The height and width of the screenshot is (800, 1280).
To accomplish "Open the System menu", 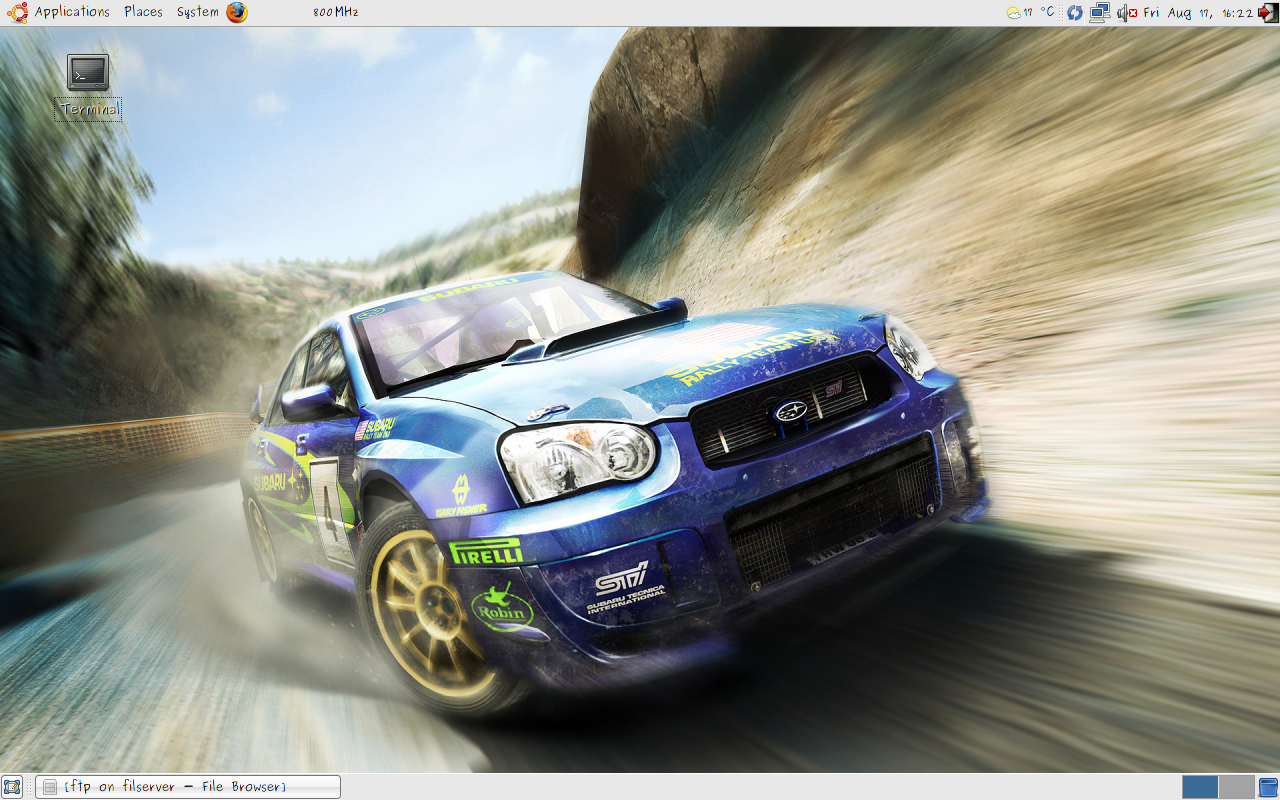I will click(197, 12).
